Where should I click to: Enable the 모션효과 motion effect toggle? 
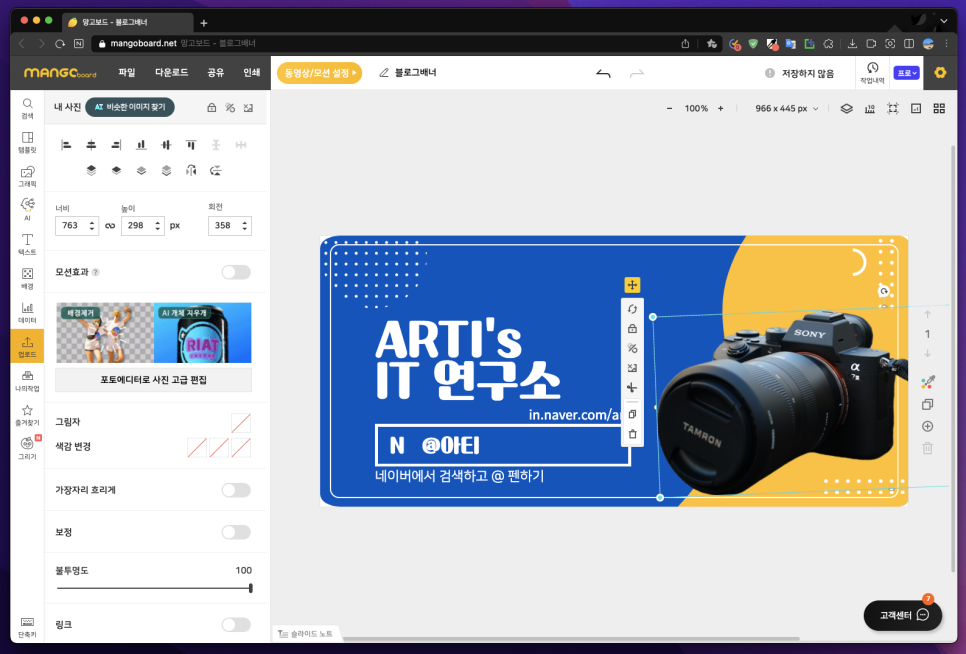coord(236,272)
